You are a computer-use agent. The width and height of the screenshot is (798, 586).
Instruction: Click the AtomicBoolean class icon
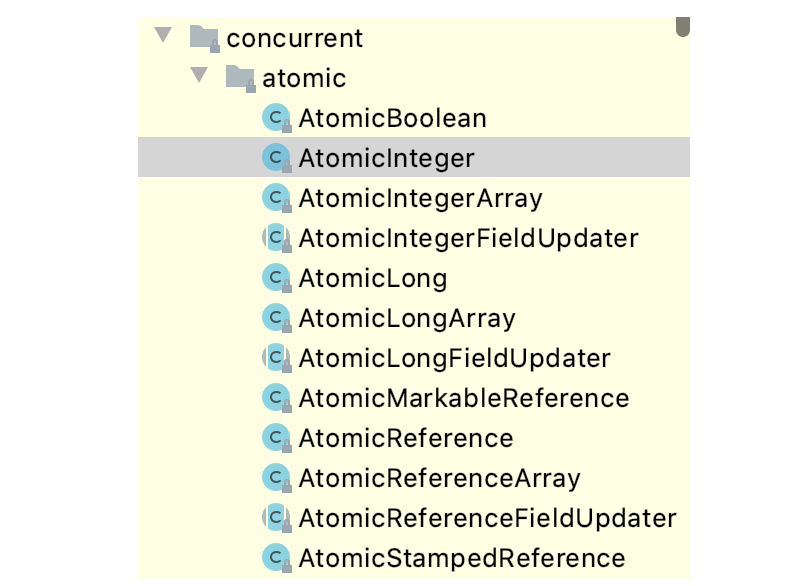point(275,118)
